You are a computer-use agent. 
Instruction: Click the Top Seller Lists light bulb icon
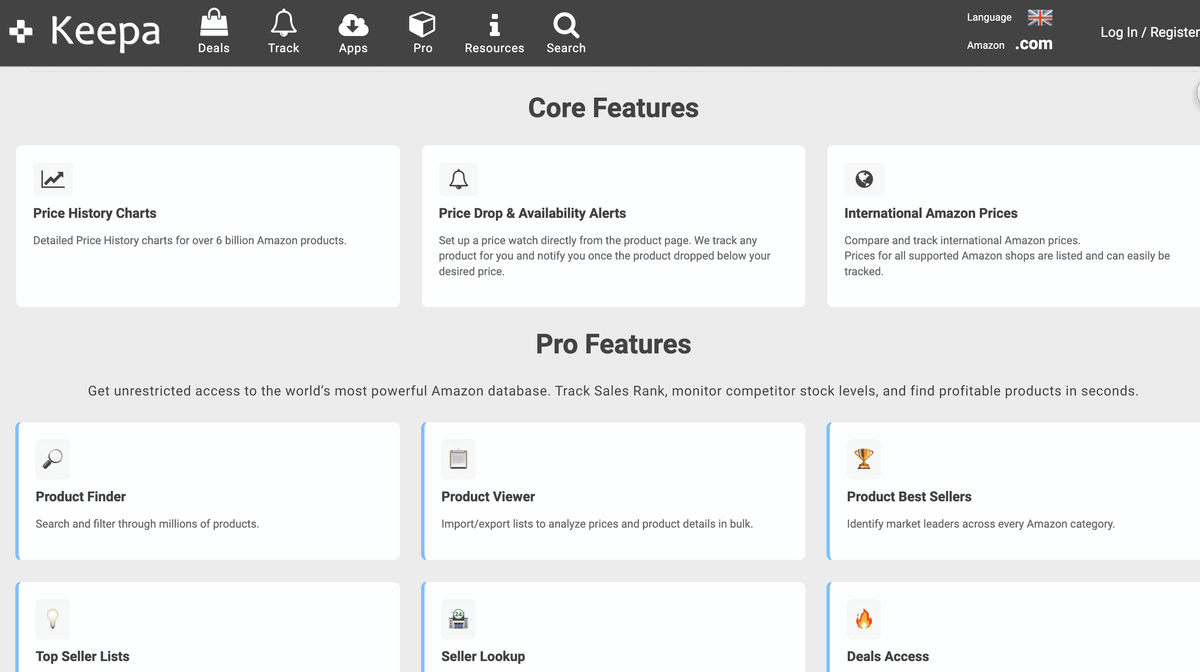53,618
